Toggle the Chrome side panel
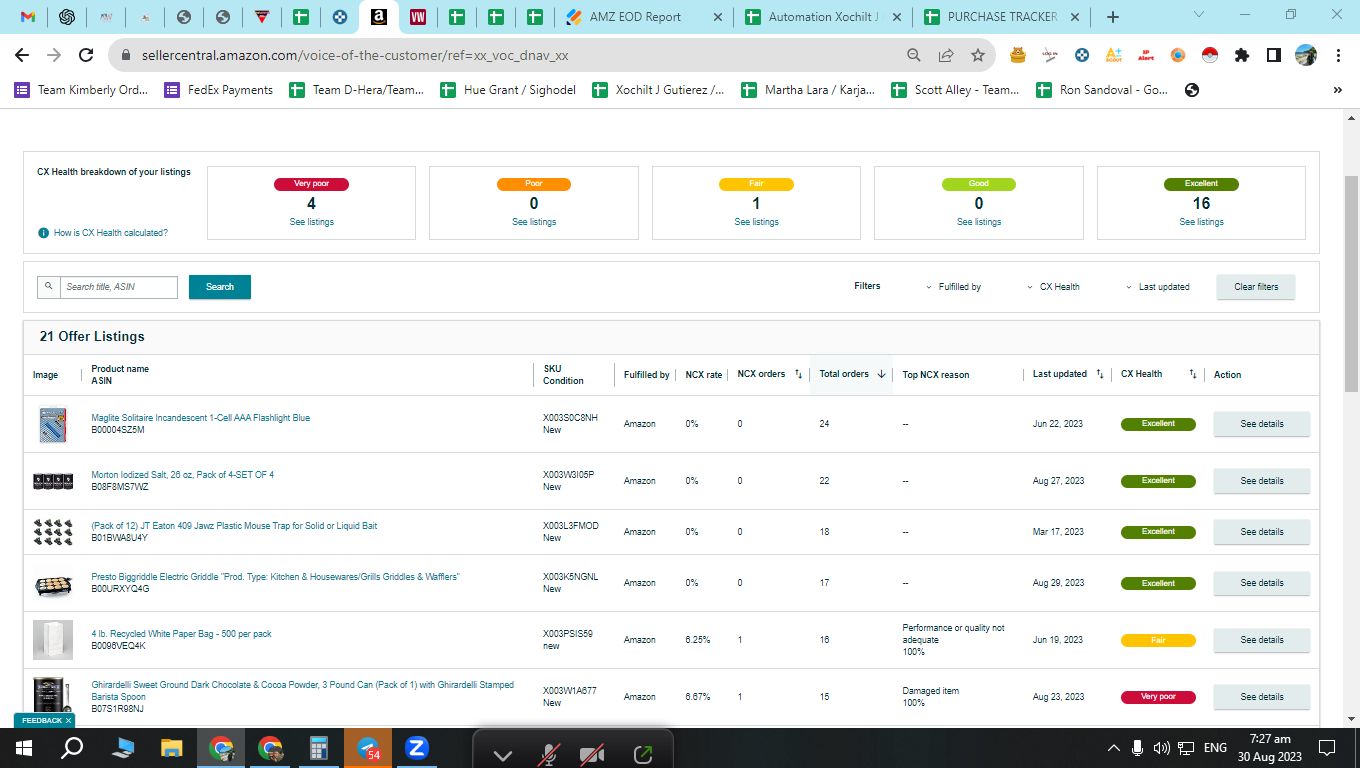This screenshot has height=768, width=1360. click(x=1274, y=56)
